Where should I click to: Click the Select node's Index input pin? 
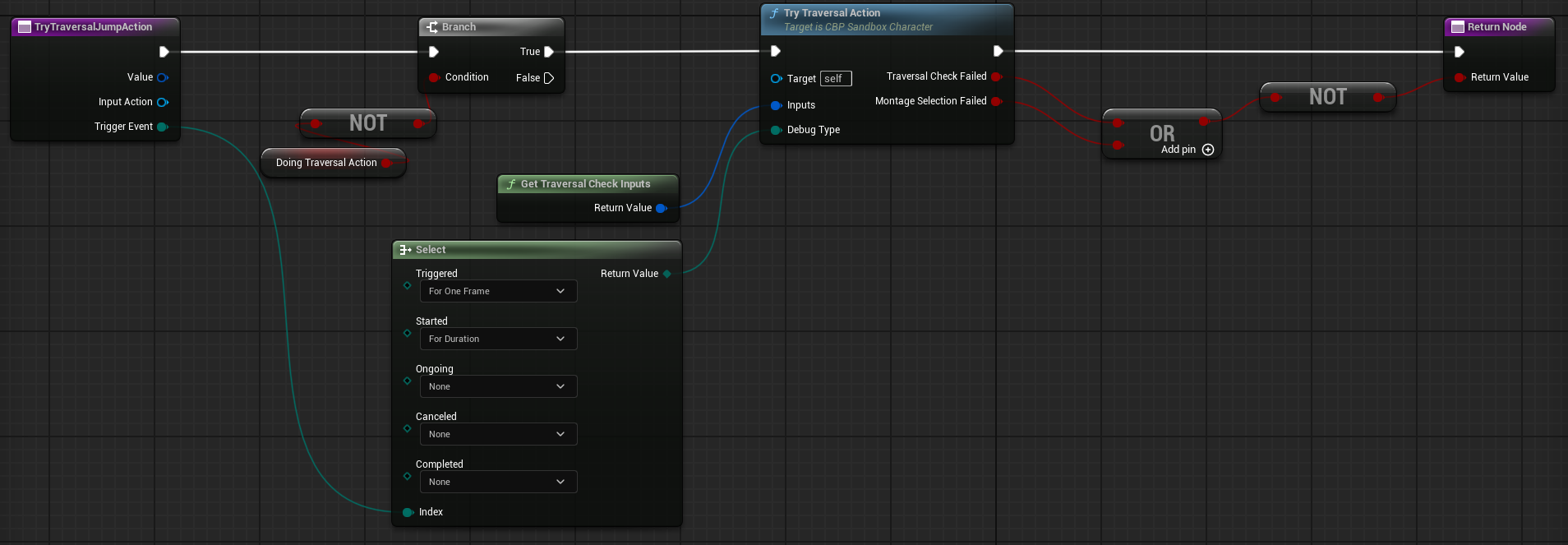click(408, 512)
